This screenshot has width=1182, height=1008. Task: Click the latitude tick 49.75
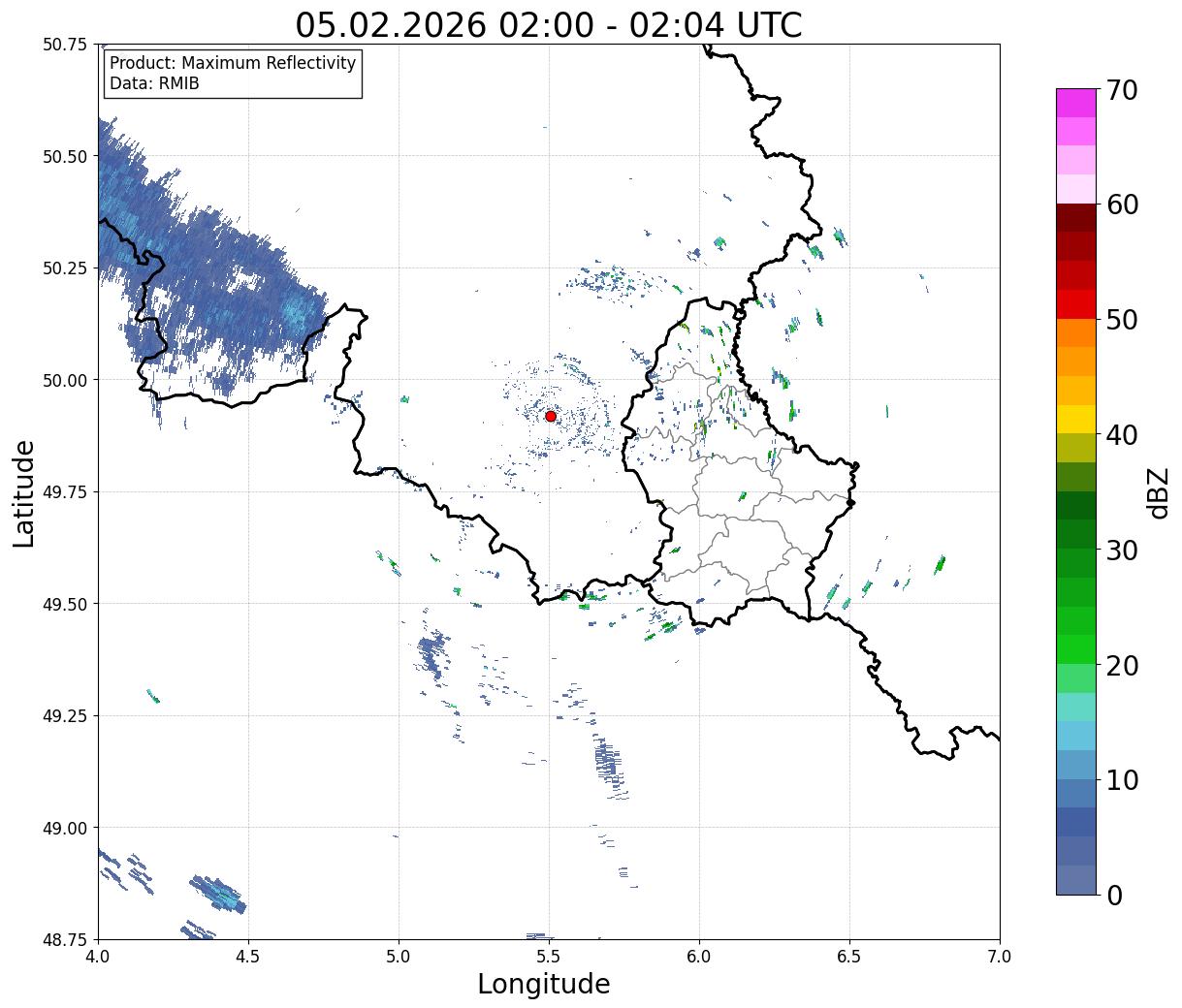[x=65, y=492]
